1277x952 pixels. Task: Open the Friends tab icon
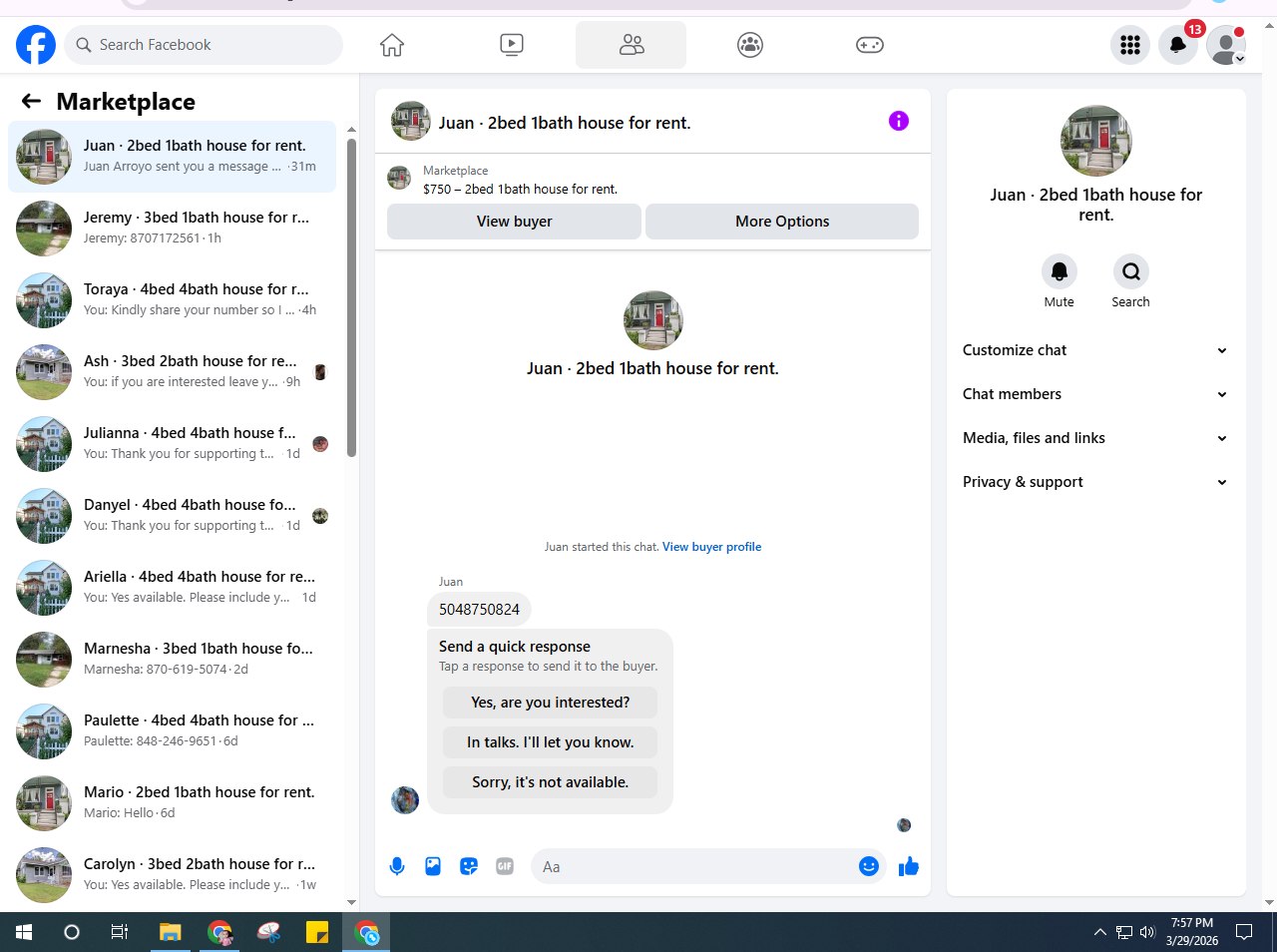pos(632,45)
